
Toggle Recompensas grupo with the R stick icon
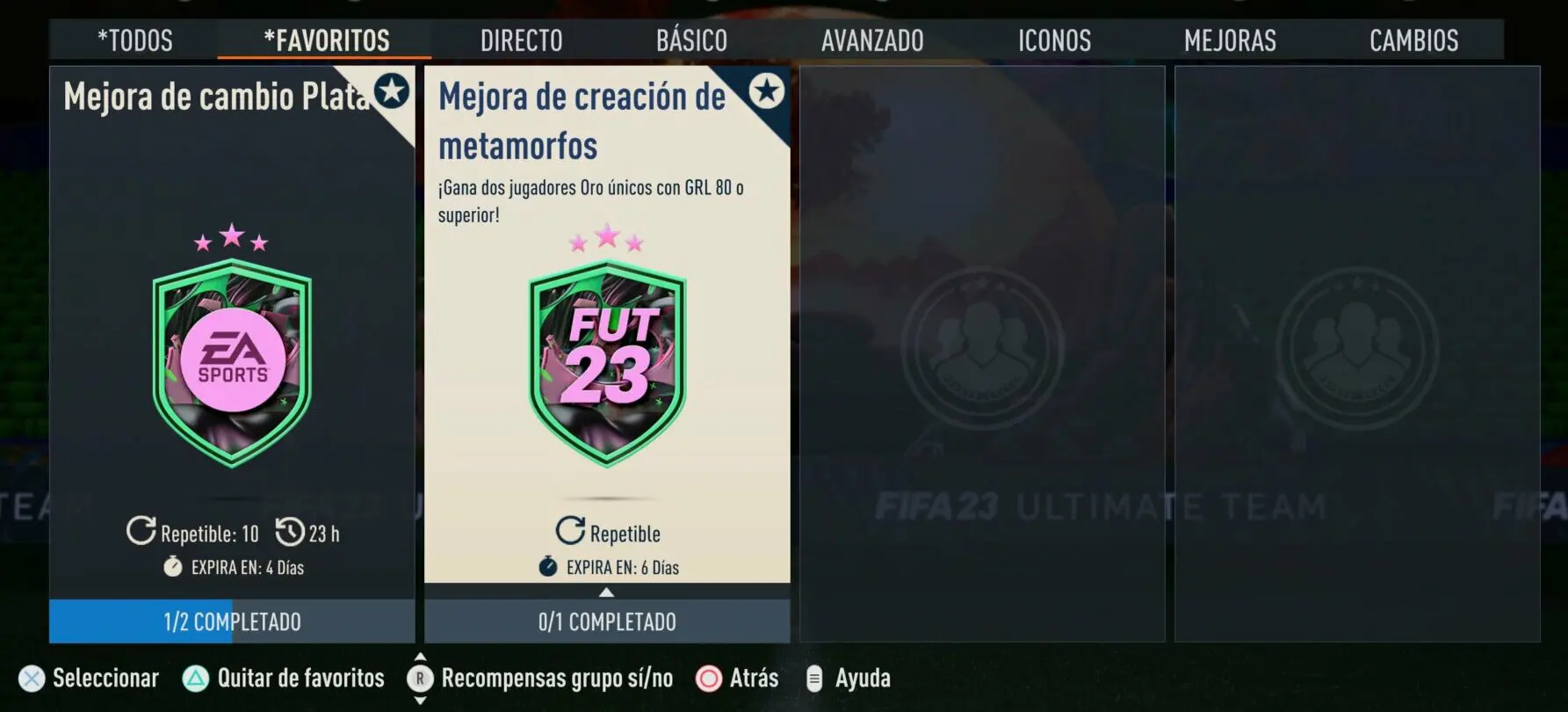tap(420, 679)
